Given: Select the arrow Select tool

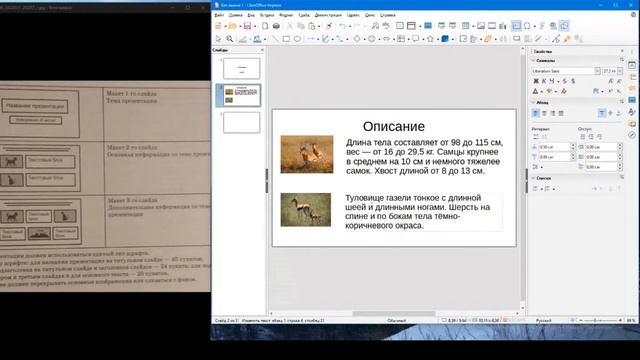Looking at the screenshot, I should click(x=218, y=39).
